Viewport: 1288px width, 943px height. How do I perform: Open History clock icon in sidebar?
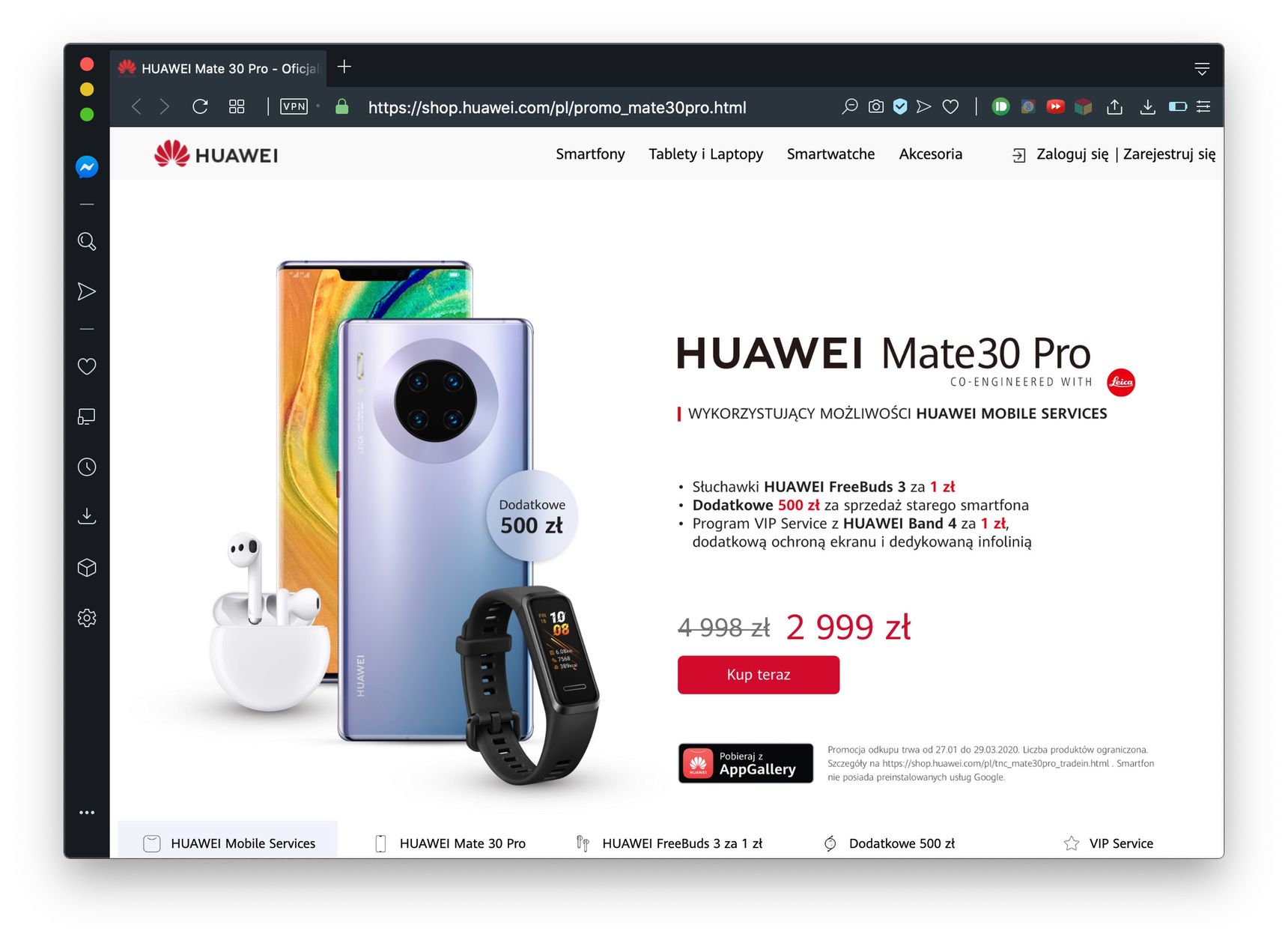point(87,467)
